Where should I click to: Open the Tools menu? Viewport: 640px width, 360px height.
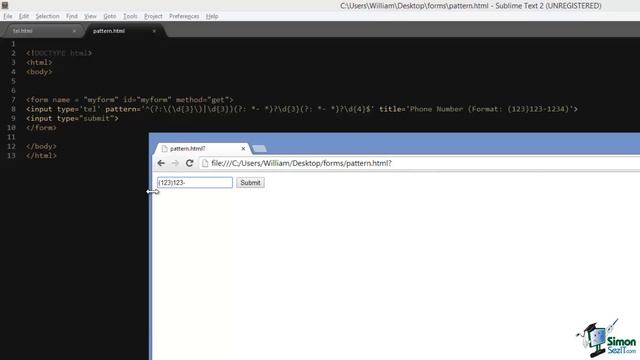(130, 16)
